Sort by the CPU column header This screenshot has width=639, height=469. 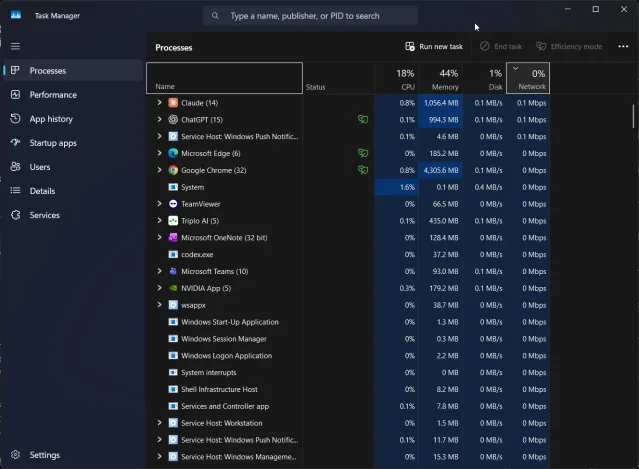pos(397,78)
